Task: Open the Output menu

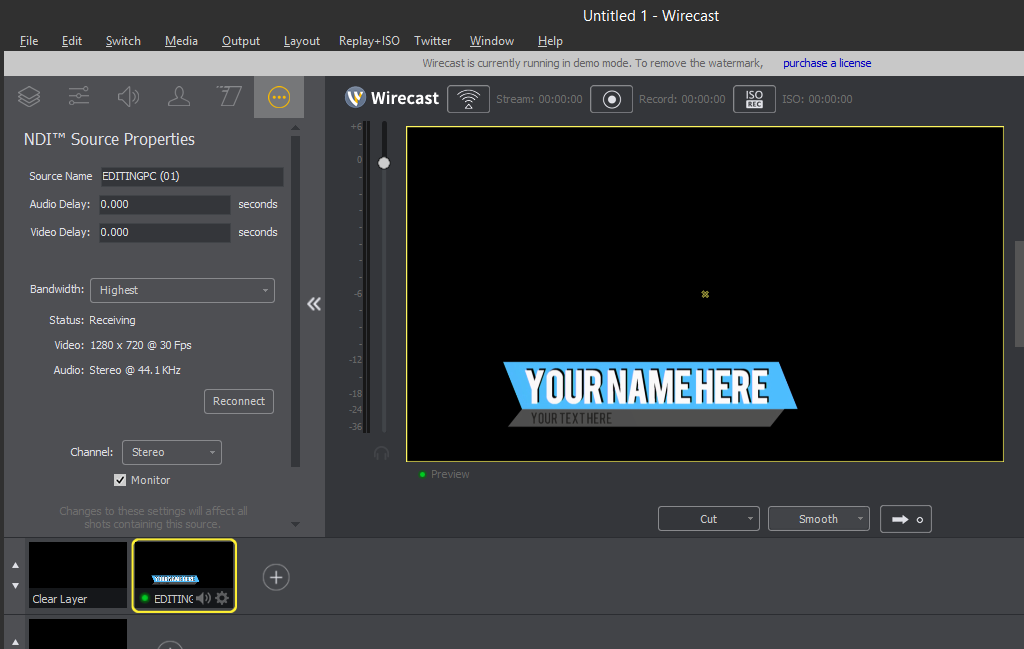Action: [241, 41]
